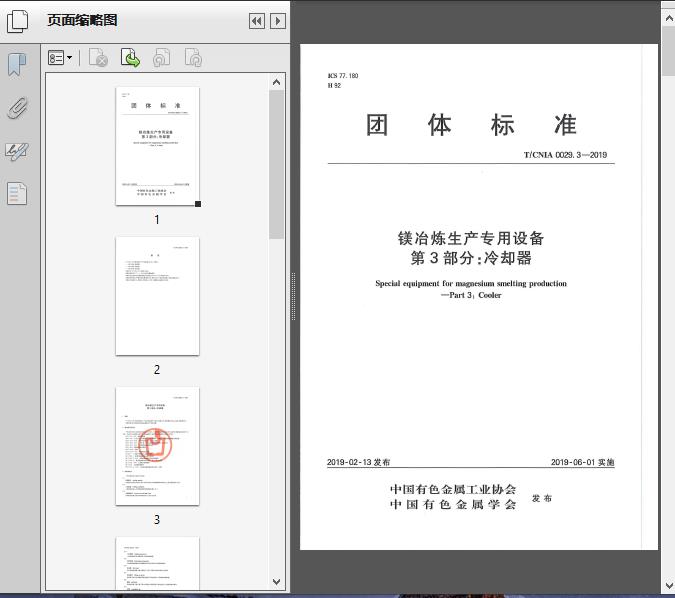Click document view scroll-up arrow
Image resolution: width=675 pixels, height=598 pixels.
pyautogui.click(x=669, y=18)
